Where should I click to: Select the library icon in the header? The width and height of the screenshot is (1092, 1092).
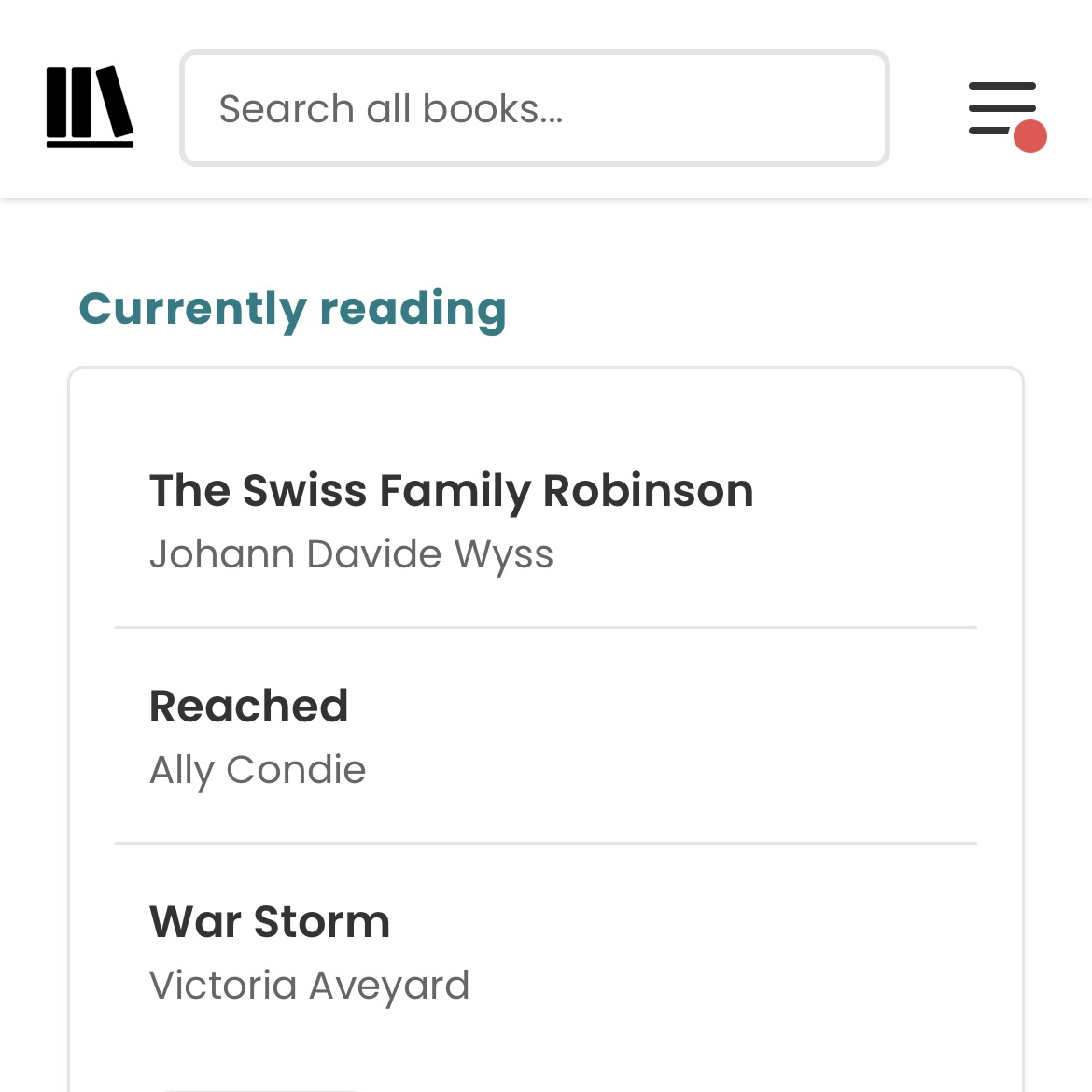90,105
